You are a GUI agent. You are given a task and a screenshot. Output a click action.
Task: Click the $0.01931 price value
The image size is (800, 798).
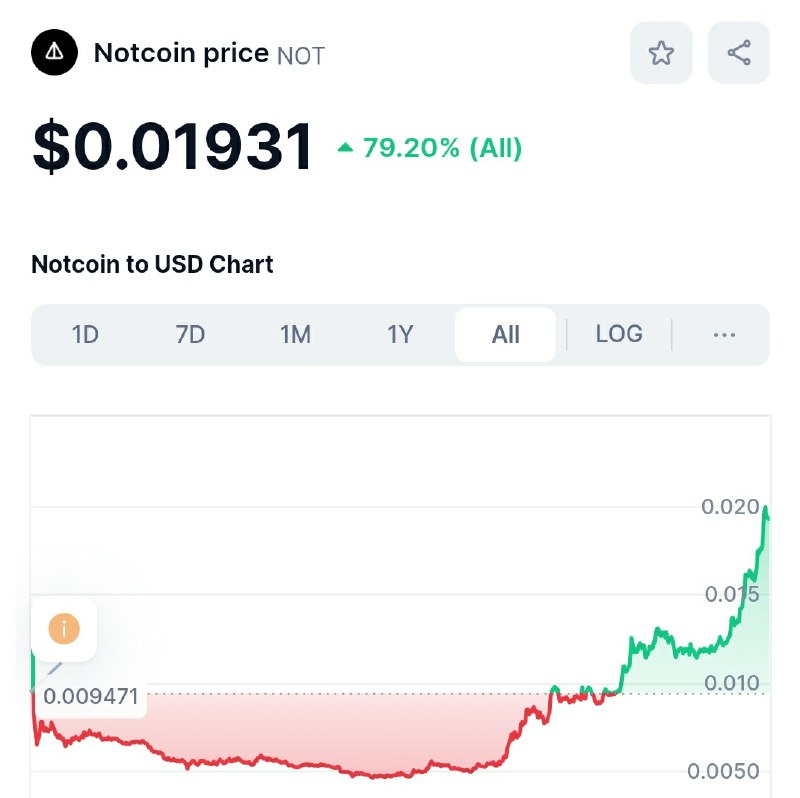pos(172,146)
